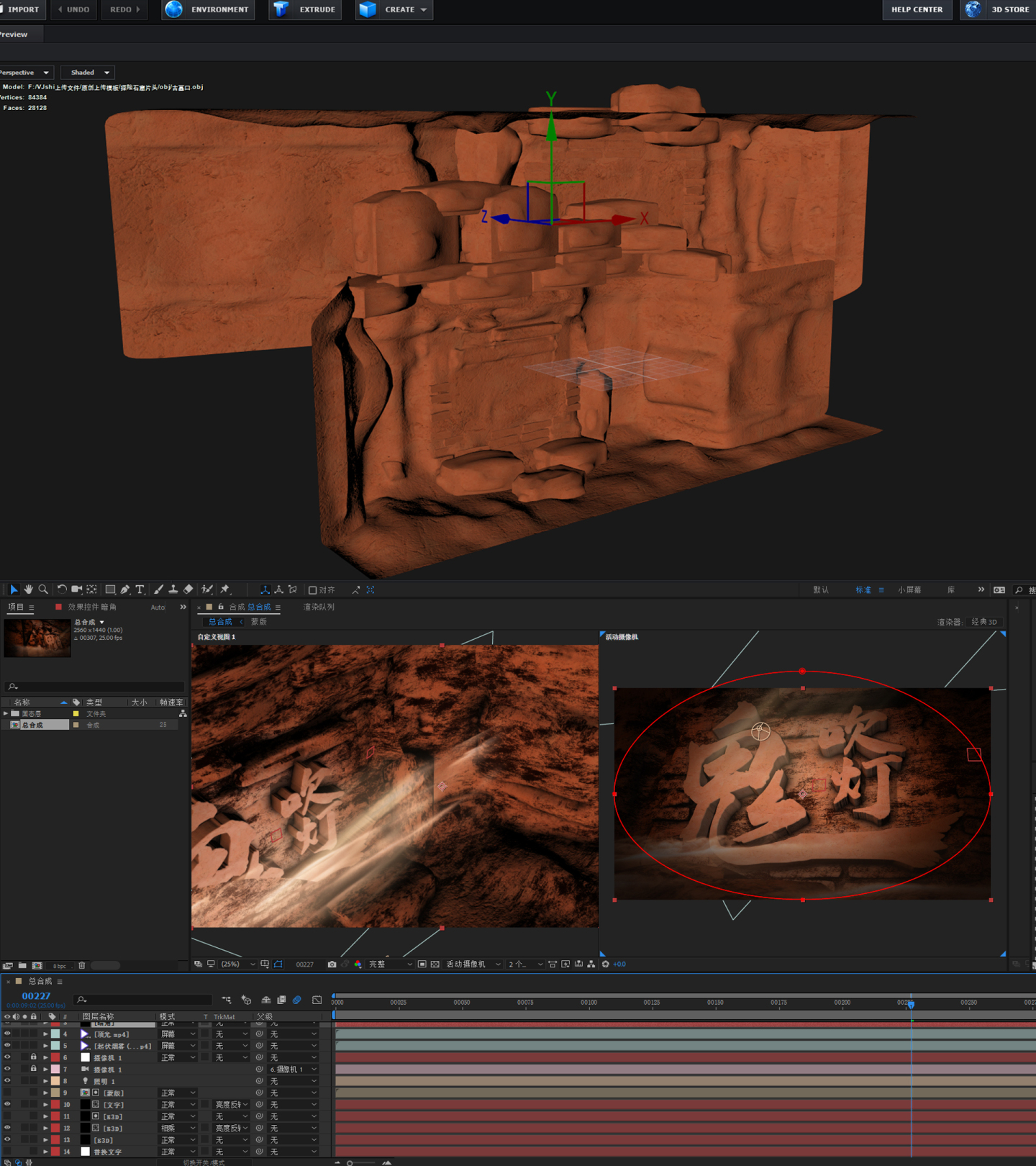Hide layer 4 顶光.mp4 eye toggle

[x=7, y=1034]
